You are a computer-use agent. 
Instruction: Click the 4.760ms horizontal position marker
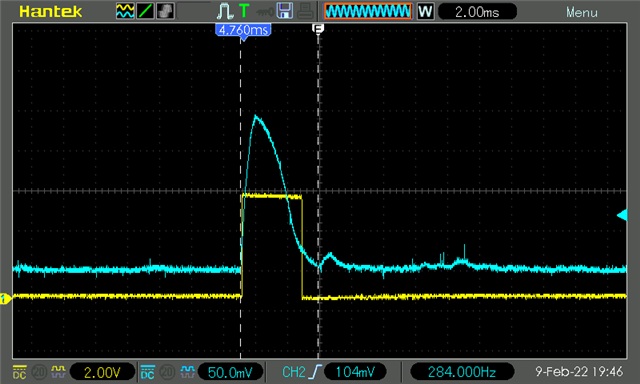[x=243, y=30]
